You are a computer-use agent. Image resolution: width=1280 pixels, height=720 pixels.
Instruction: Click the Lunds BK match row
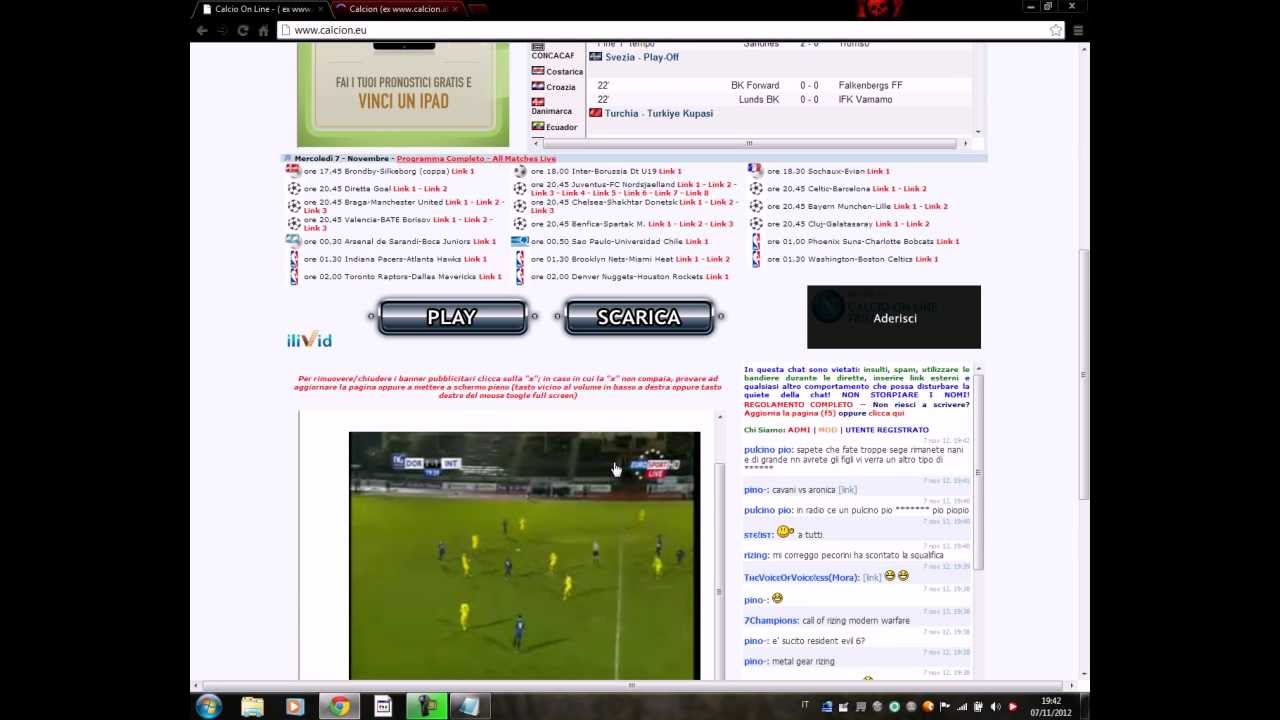[778, 99]
